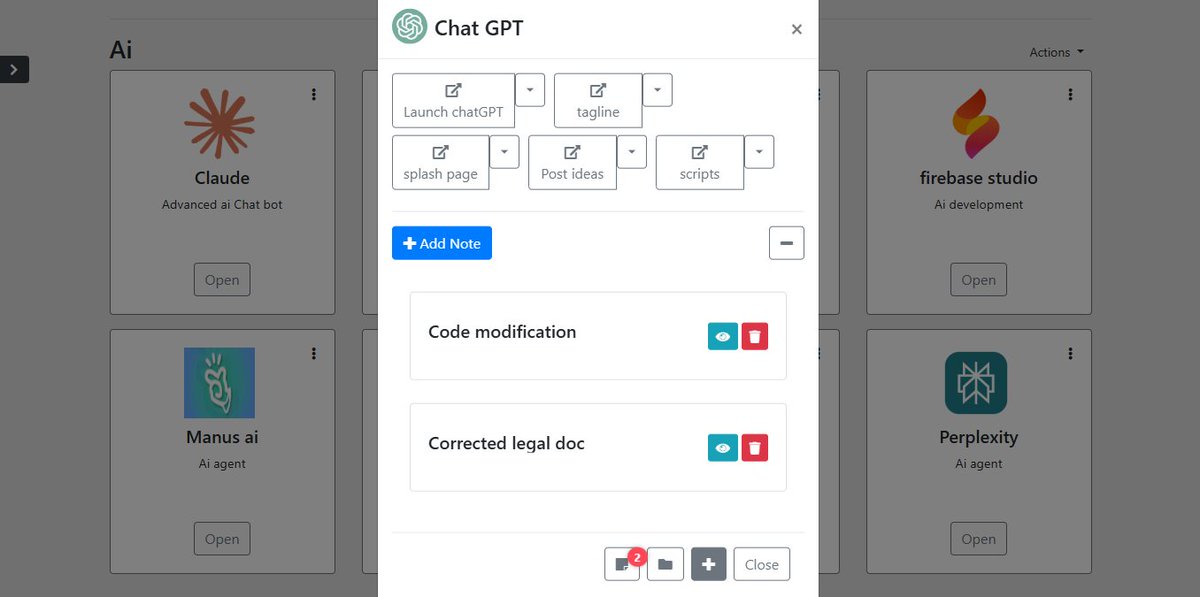This screenshot has height=597, width=1200.
Task: Click the Manus ai card title text
Action: [x=222, y=437]
